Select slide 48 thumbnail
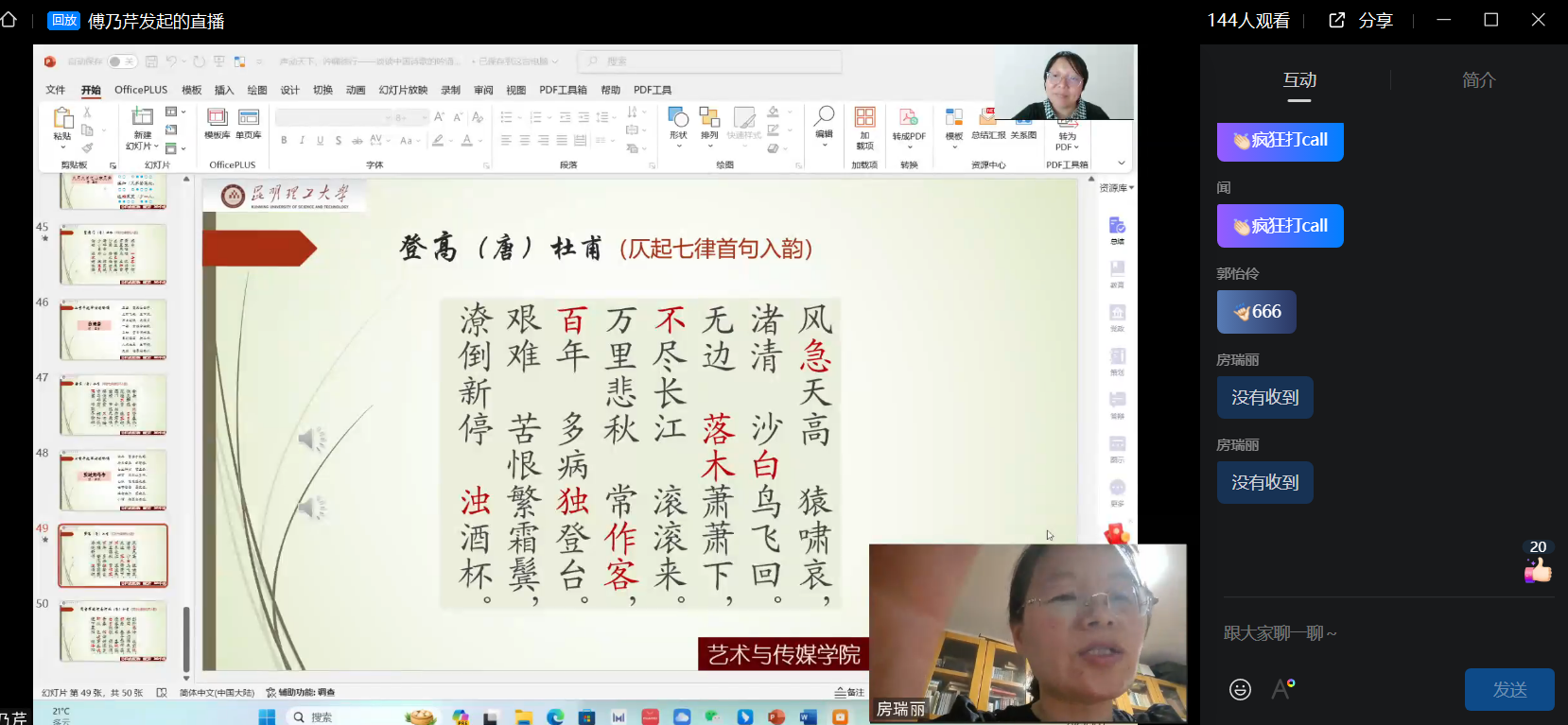Viewport: 1568px width, 725px height. pos(113,479)
